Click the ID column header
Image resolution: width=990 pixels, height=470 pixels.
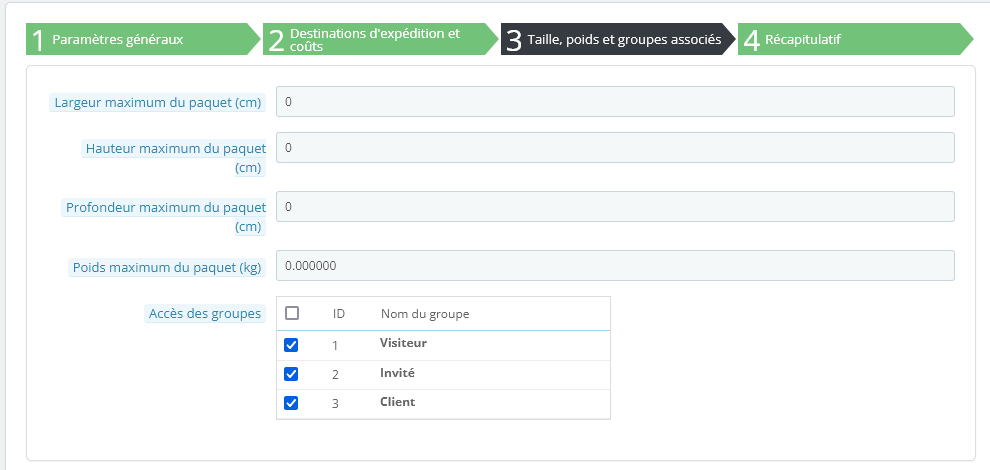pos(339,314)
